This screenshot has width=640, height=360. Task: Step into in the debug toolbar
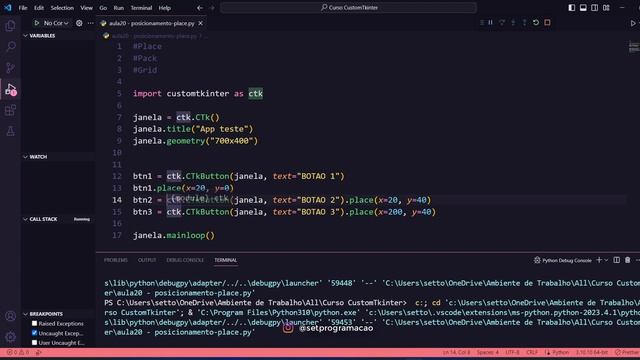pyautogui.click(x=513, y=23)
